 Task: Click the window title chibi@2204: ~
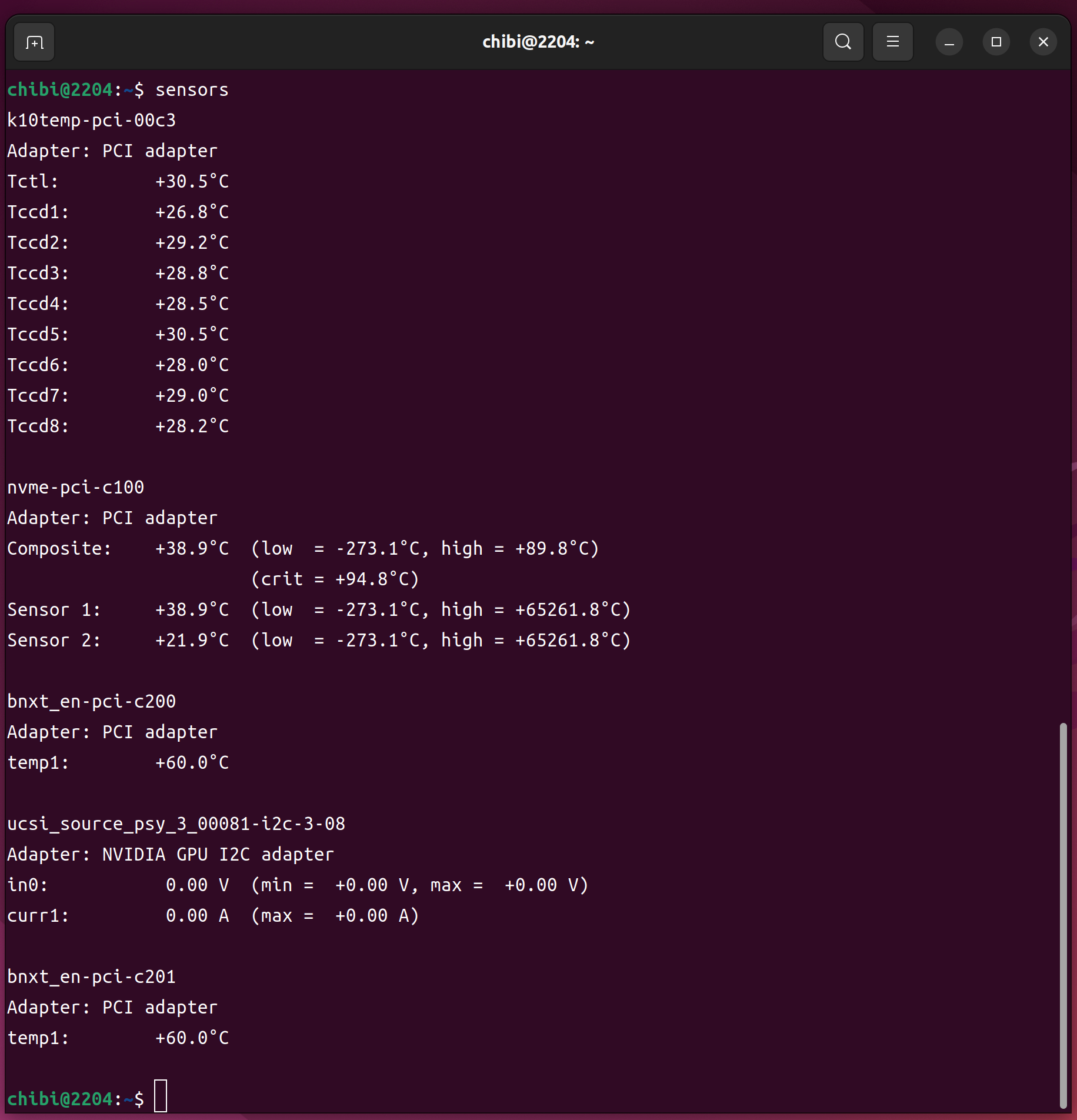pos(538,42)
